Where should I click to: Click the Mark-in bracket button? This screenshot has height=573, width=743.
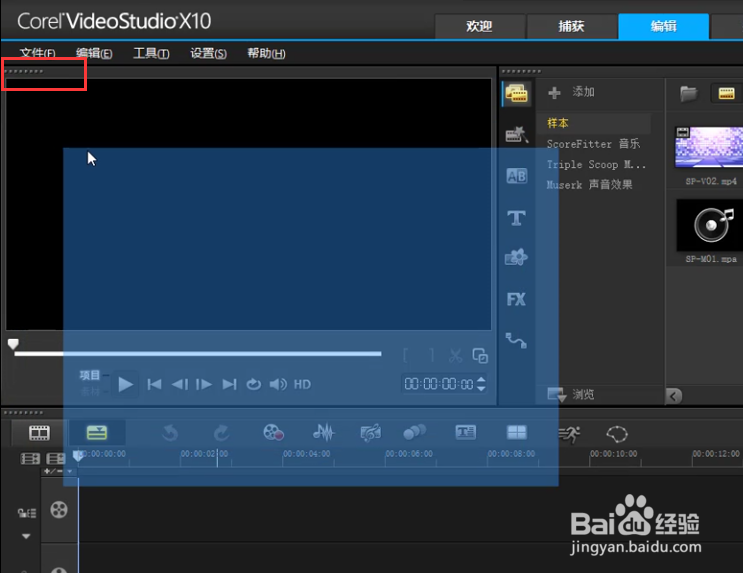click(x=406, y=355)
